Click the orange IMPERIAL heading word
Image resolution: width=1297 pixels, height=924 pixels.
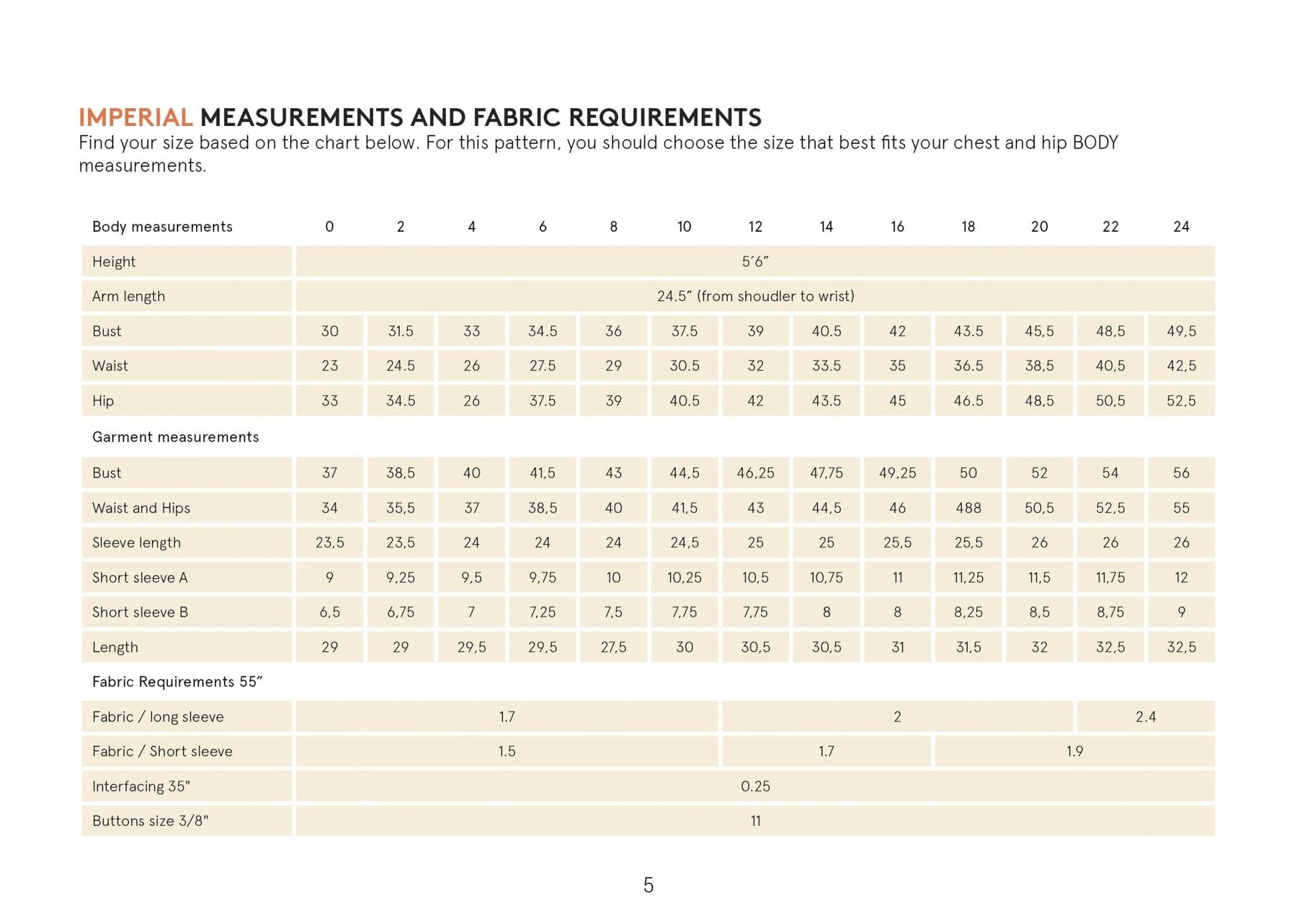pos(135,117)
